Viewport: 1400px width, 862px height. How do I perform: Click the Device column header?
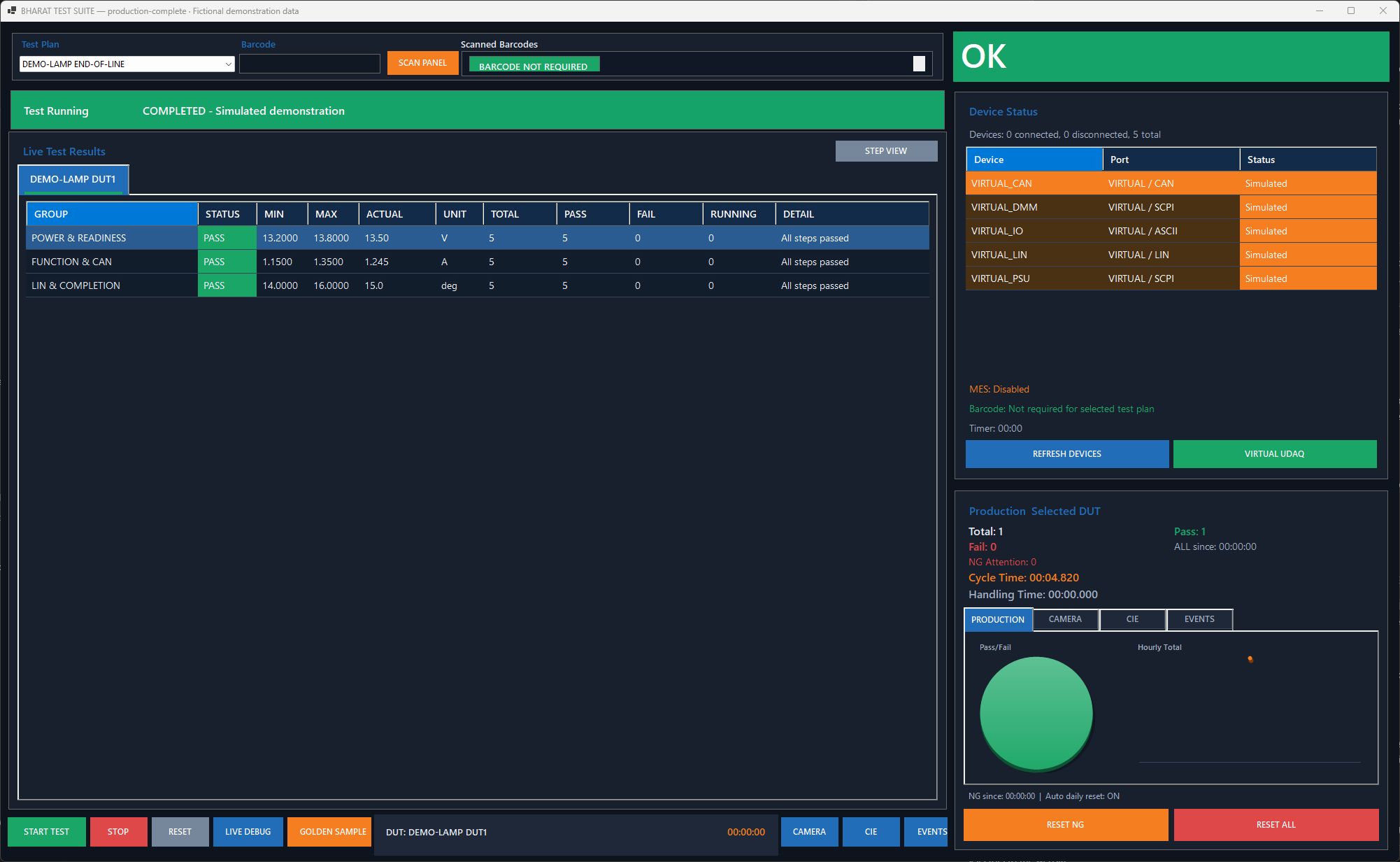click(1034, 160)
